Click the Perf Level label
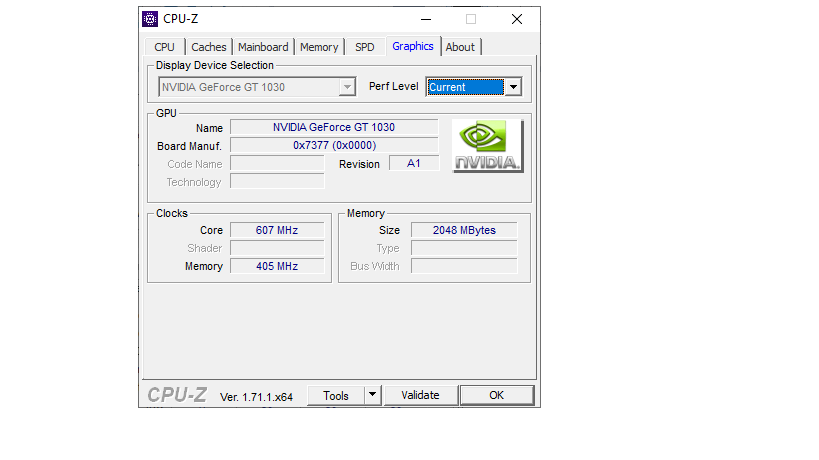 click(394, 87)
